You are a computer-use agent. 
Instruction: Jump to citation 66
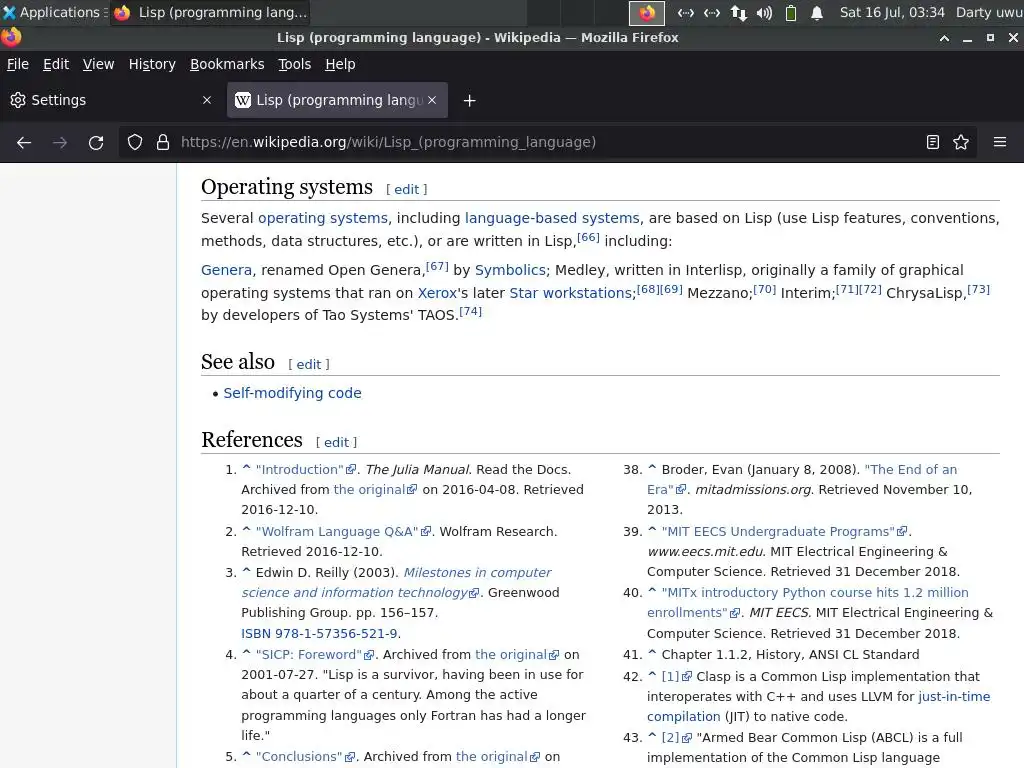(588, 237)
